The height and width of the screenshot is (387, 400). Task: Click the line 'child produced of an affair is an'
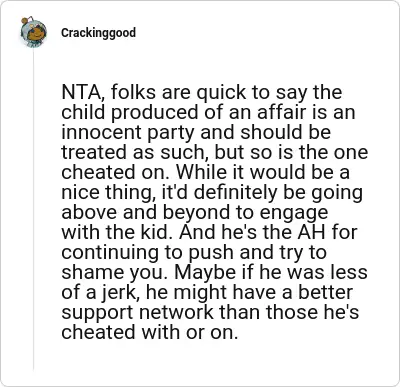click(x=208, y=112)
